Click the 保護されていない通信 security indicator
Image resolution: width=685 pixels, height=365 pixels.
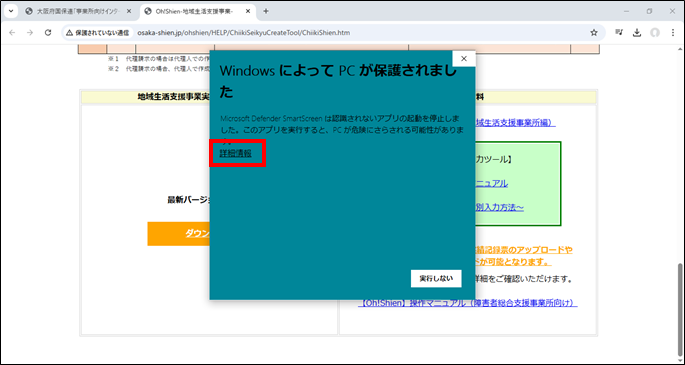97,33
